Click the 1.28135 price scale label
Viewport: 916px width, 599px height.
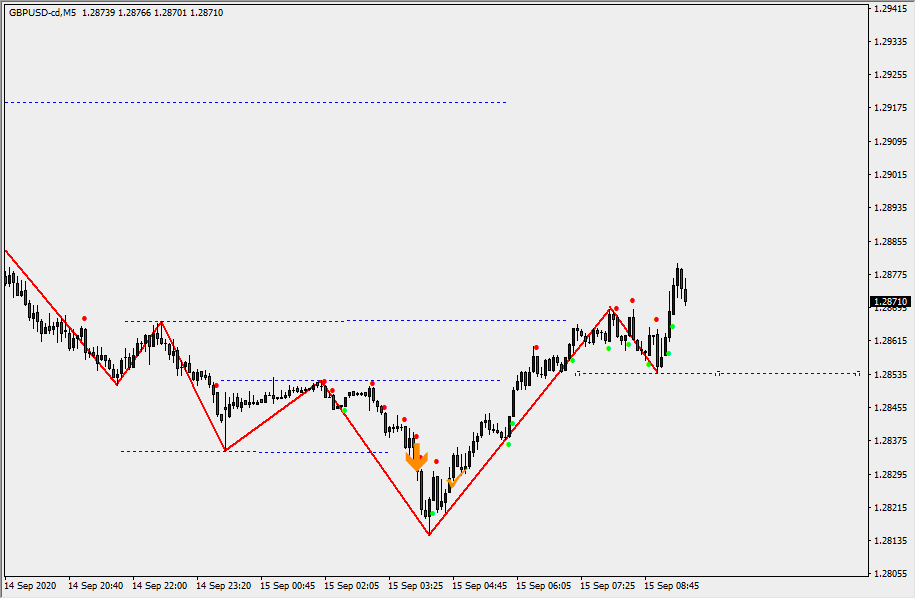889,541
